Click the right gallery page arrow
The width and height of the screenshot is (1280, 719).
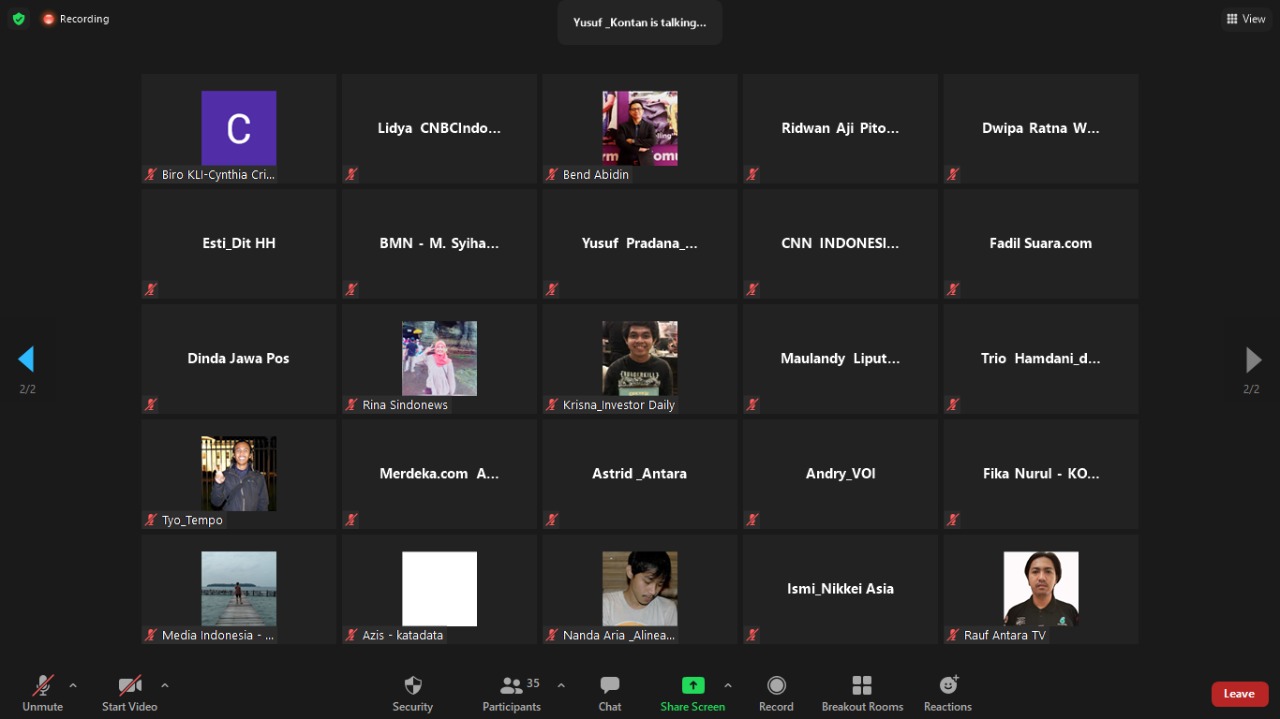pos(1252,359)
